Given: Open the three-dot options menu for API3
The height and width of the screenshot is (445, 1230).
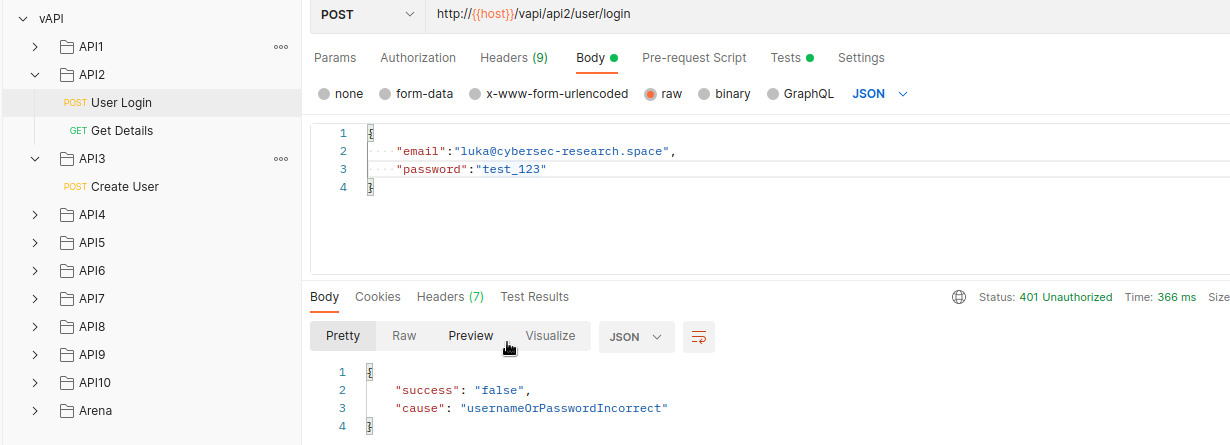Looking at the screenshot, I should coord(281,159).
